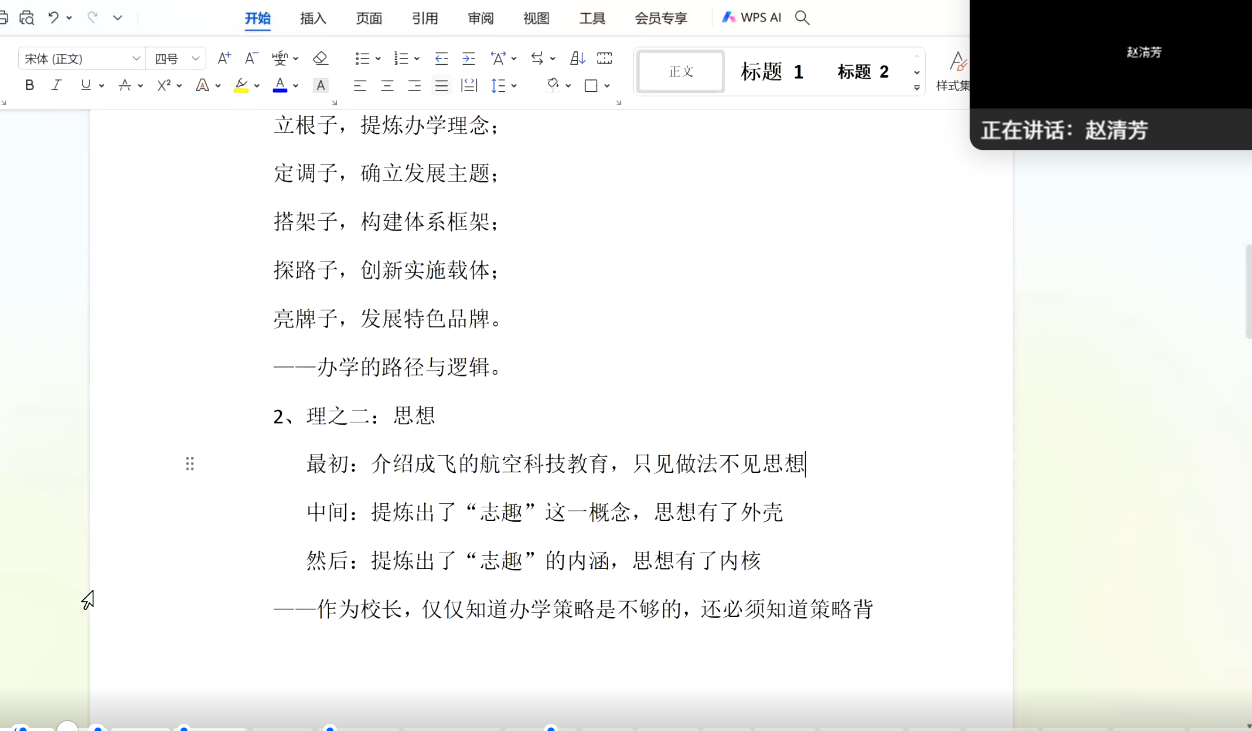Toggle text effects outlined A
1252x731 pixels.
point(202,86)
